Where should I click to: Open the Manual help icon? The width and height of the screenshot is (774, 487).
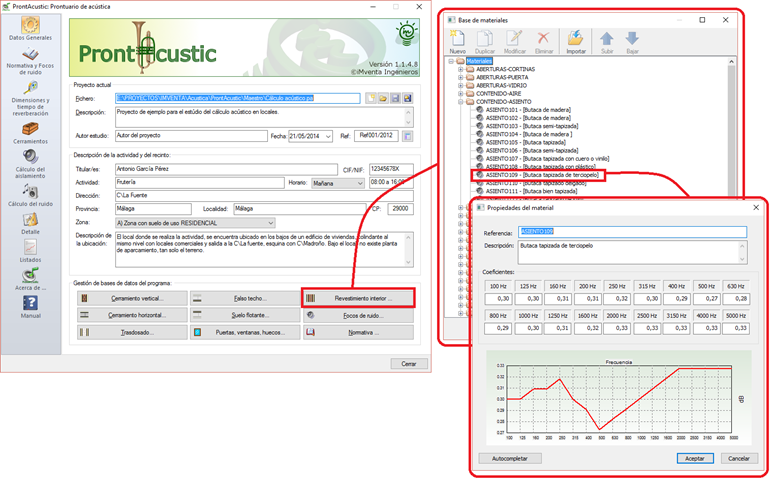click(30, 306)
